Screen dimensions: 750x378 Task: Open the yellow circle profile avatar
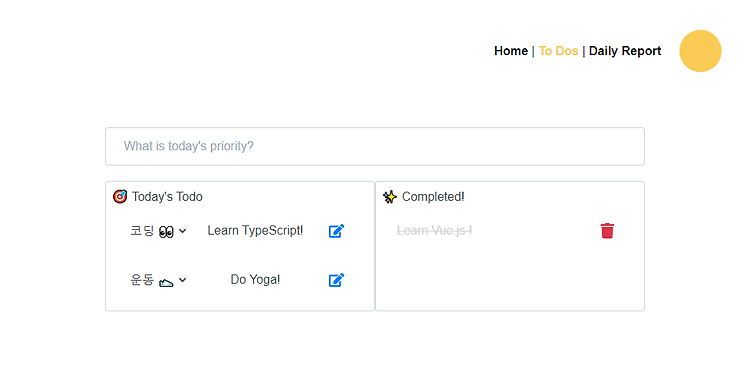point(700,51)
